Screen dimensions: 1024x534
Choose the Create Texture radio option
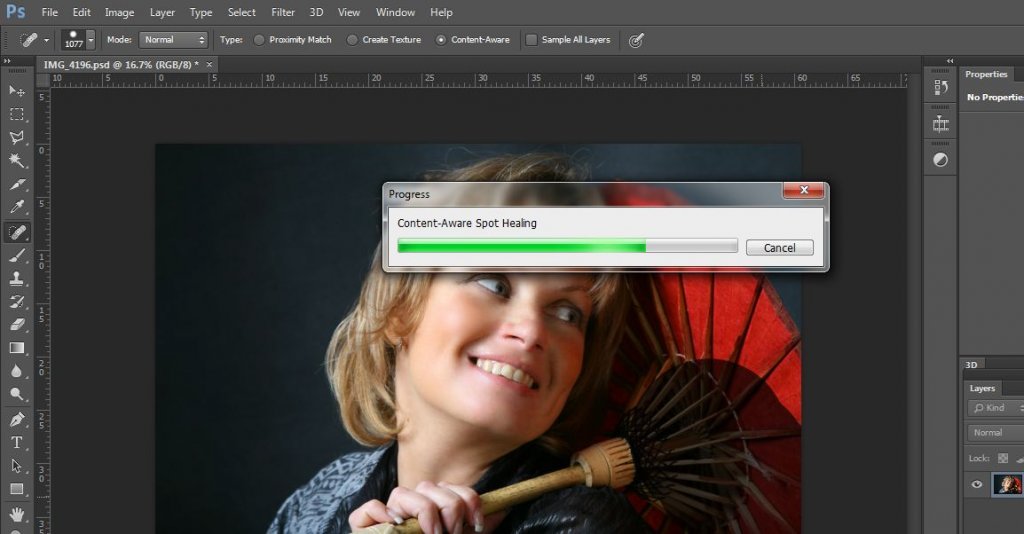352,40
